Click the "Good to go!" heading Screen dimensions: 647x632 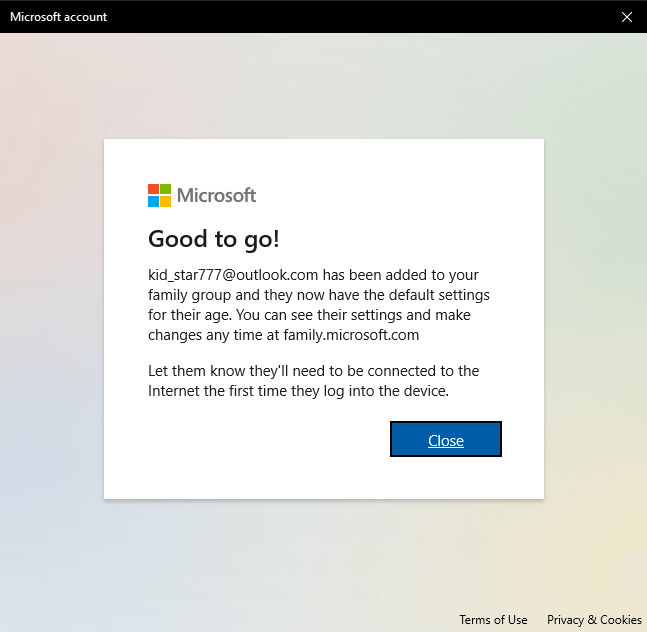click(214, 238)
